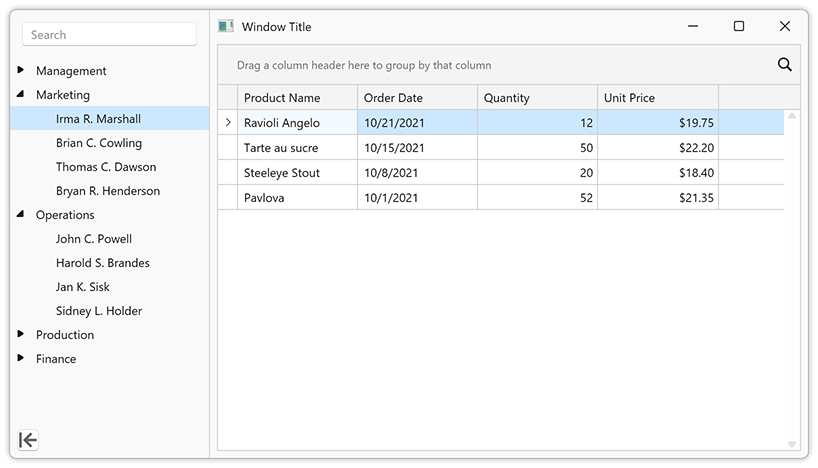Viewport: 818px width, 468px height.
Task: Select employee Harold S. Brandes
Action: 103,263
